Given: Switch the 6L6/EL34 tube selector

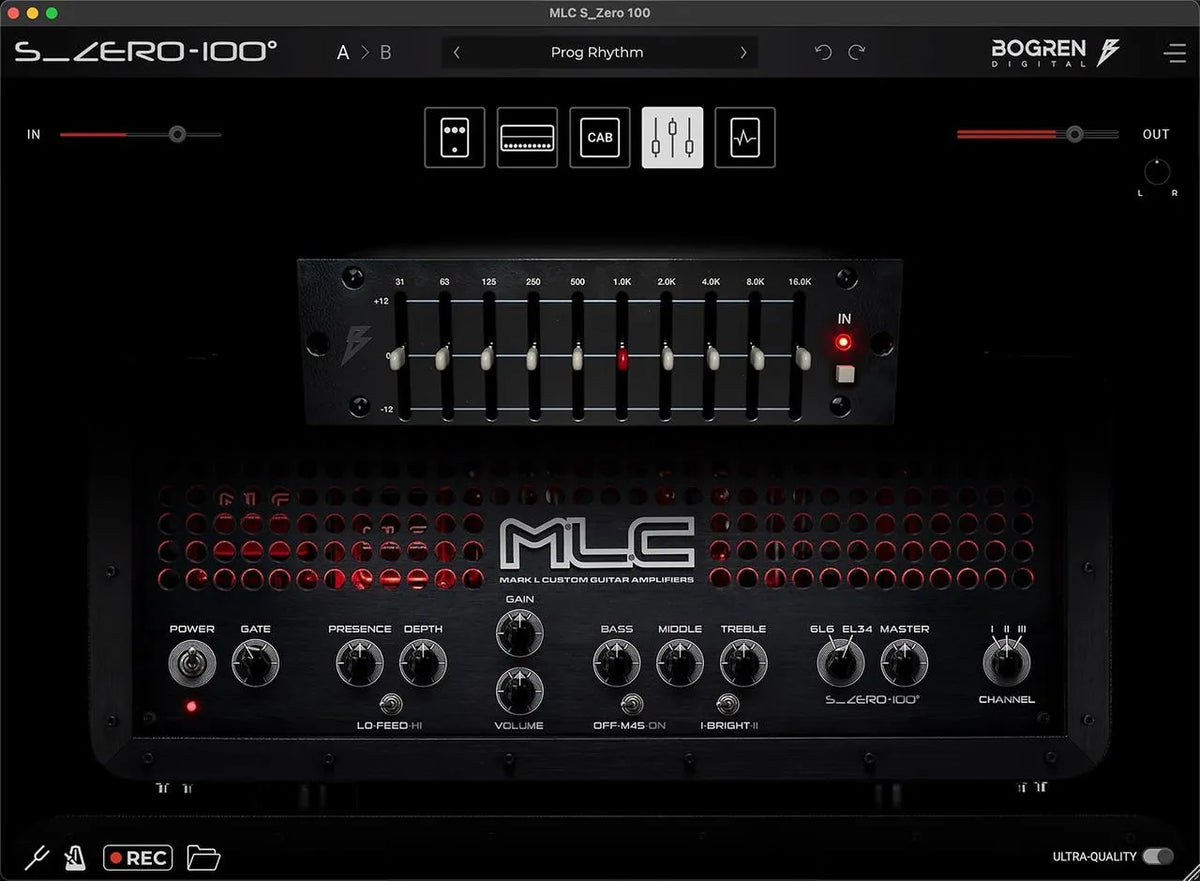Looking at the screenshot, I should [x=839, y=662].
